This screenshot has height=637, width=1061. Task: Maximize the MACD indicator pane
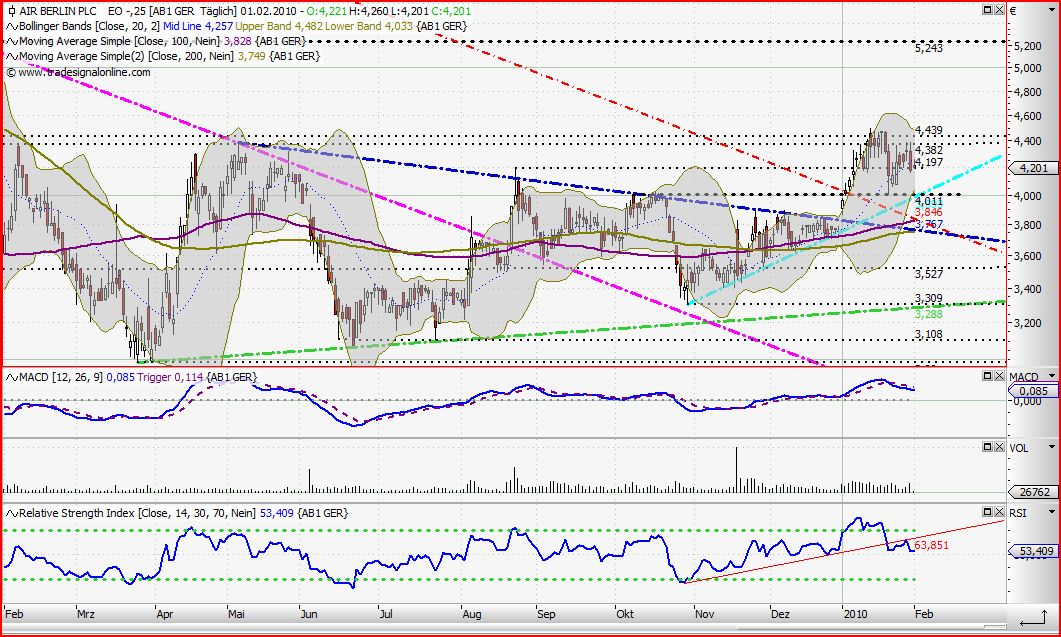click(x=987, y=376)
